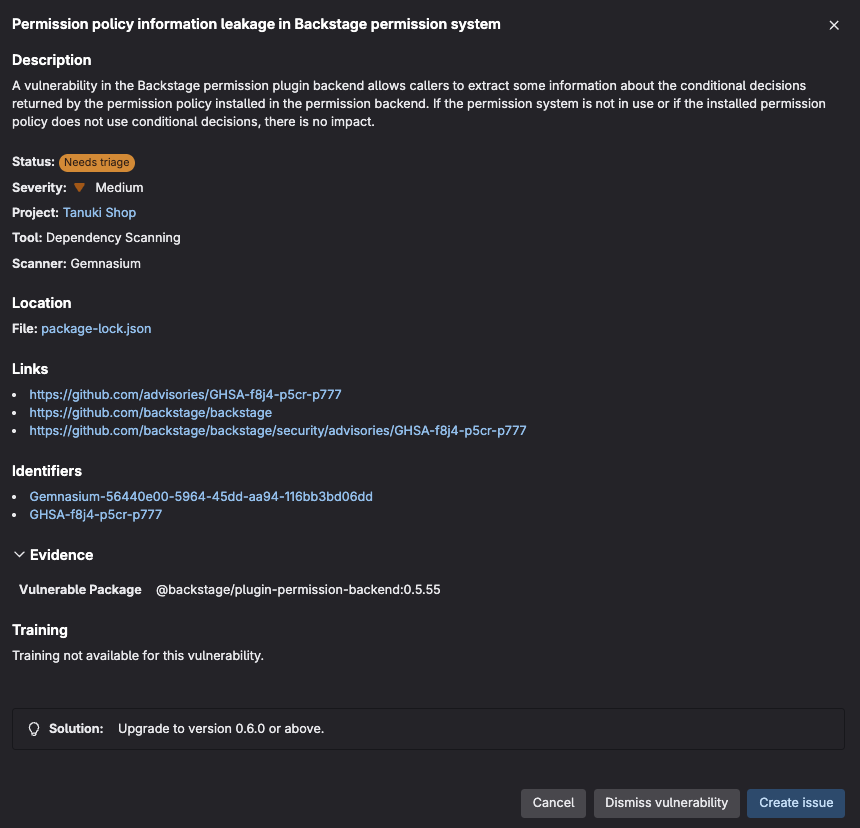Image resolution: width=860 pixels, height=828 pixels.
Task: Collapse the Evidence section chevron
Action: pos(19,555)
